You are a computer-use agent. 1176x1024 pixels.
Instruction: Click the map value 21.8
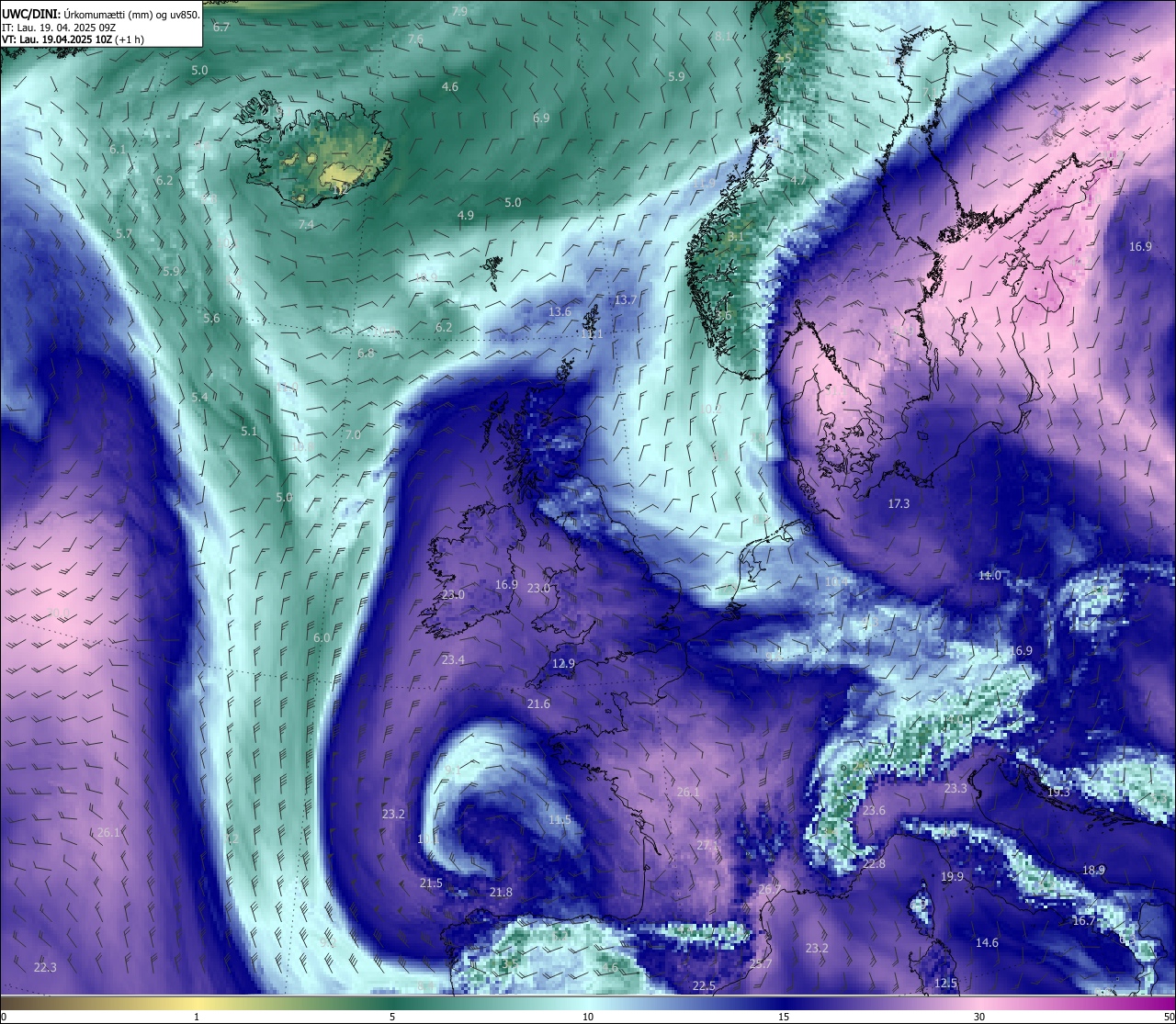pyautogui.click(x=501, y=893)
